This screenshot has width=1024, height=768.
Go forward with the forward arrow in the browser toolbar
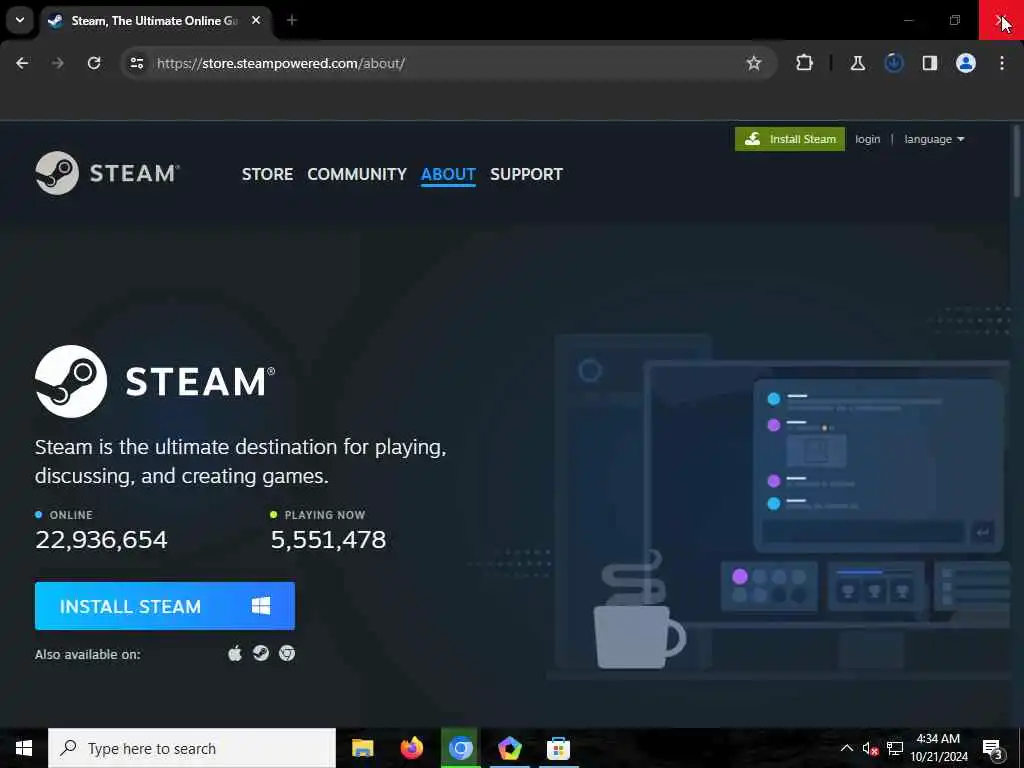[58, 63]
